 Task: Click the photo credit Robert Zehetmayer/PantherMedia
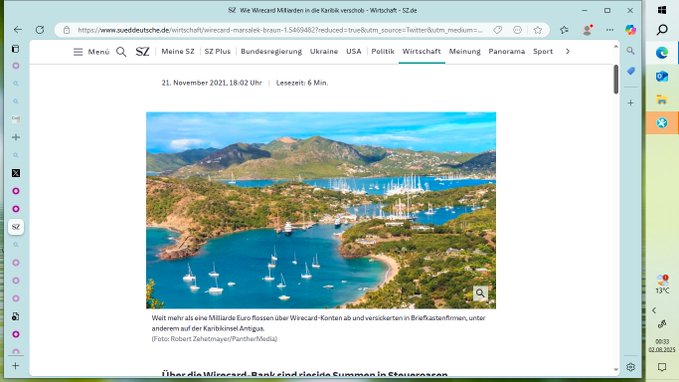tap(214, 339)
